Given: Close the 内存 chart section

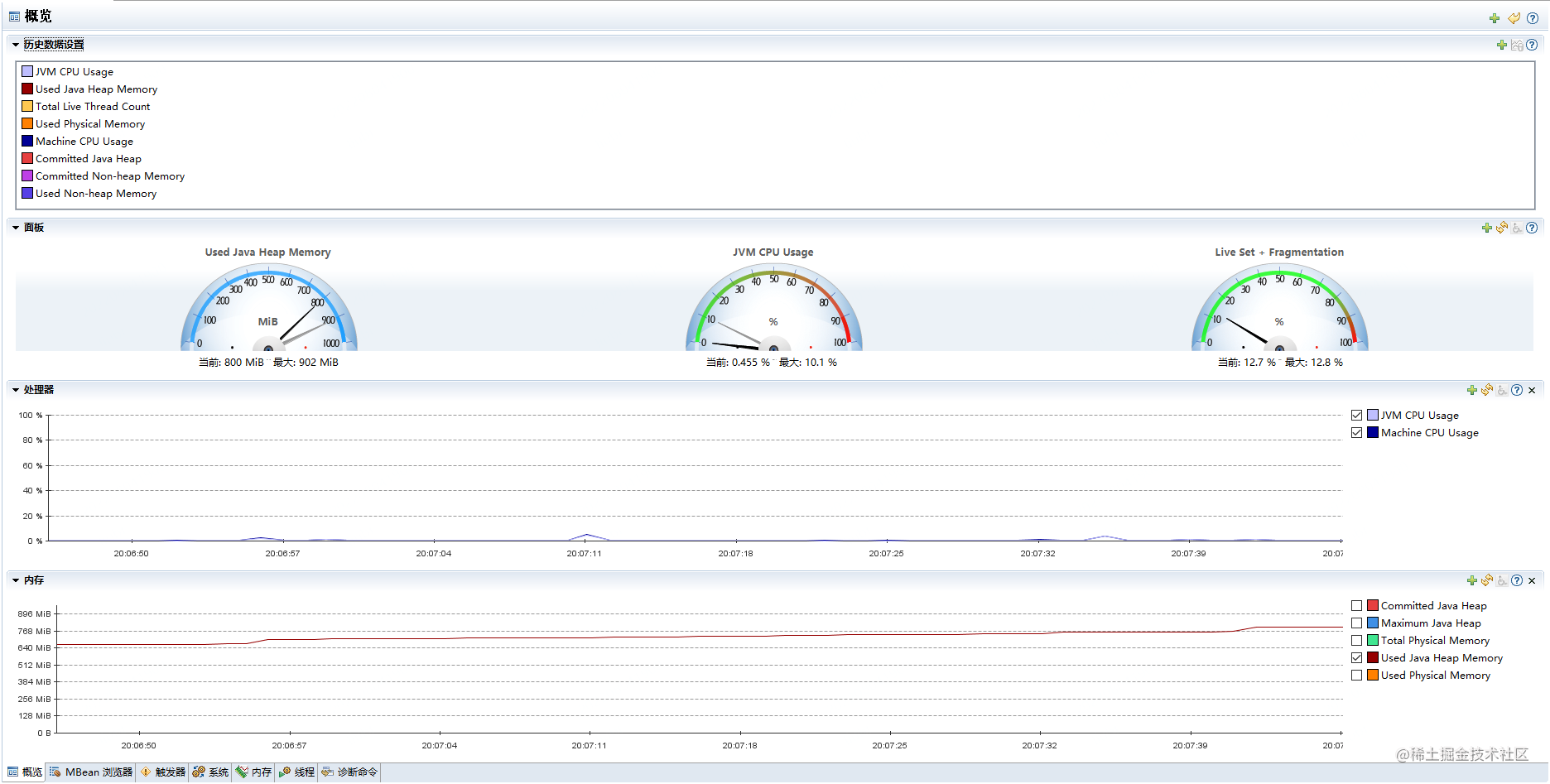Looking at the screenshot, I should [x=1532, y=580].
